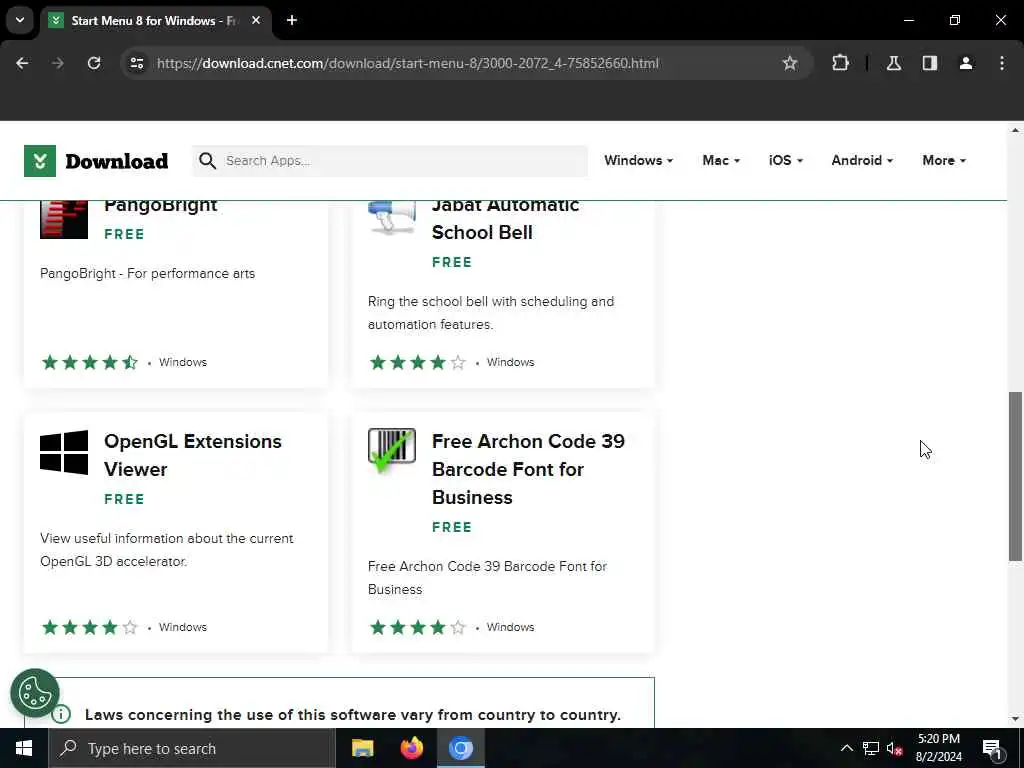Bookmark this page with the star icon
Screen dimensions: 1024x768
coord(790,63)
